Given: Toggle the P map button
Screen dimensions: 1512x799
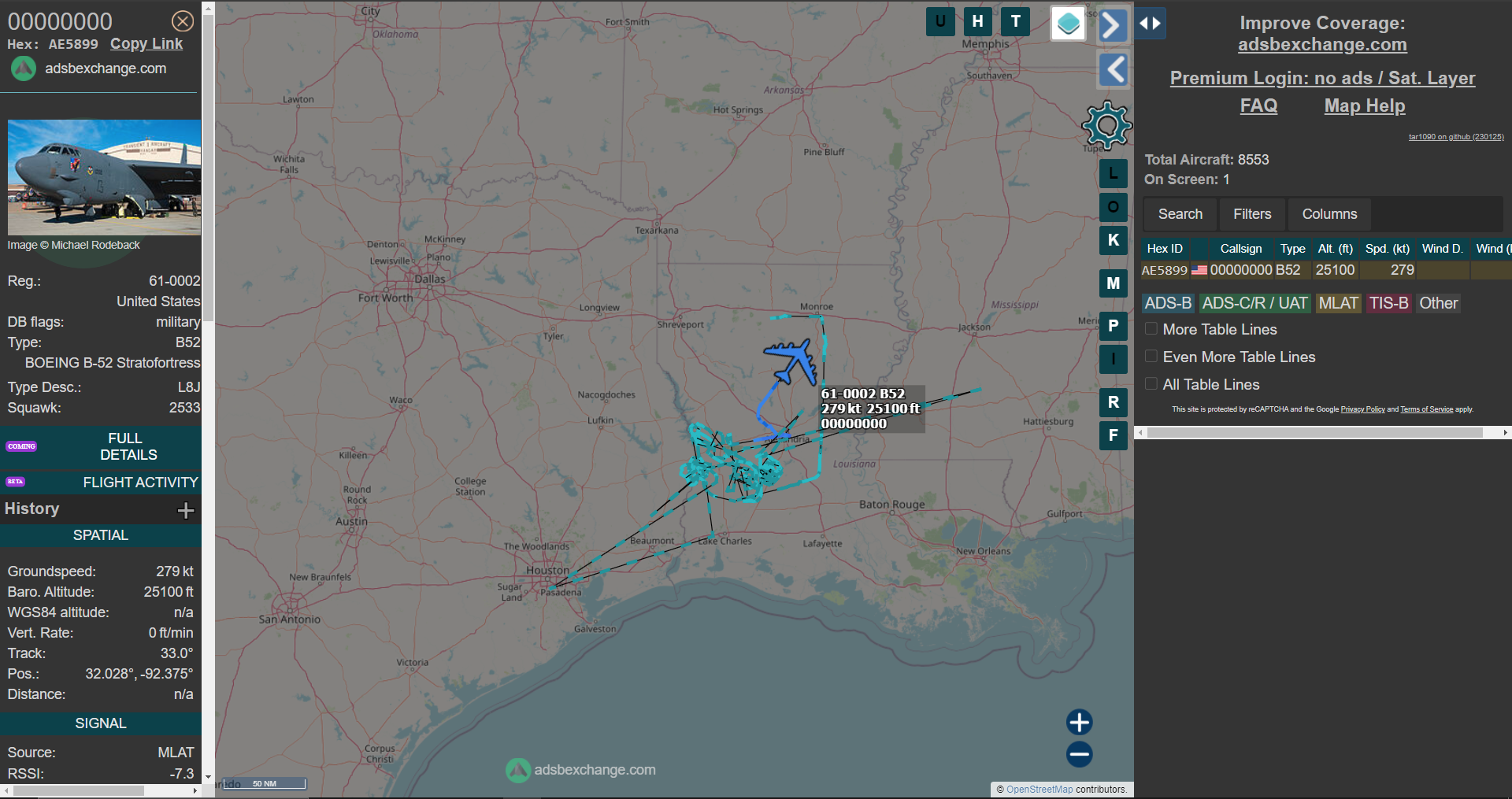Looking at the screenshot, I should (1114, 326).
